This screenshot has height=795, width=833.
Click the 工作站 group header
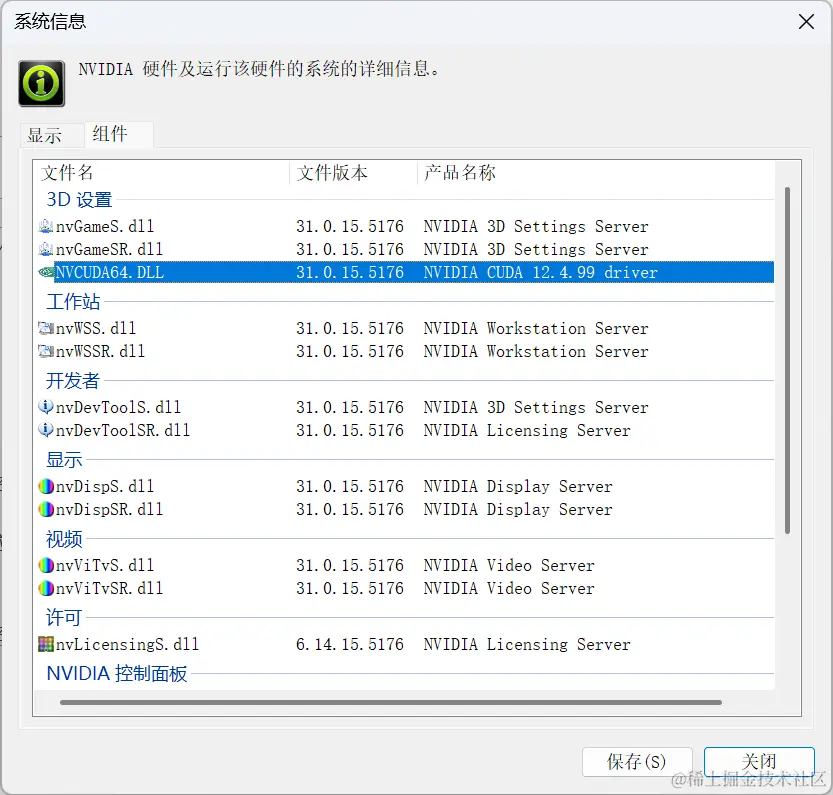click(x=73, y=302)
